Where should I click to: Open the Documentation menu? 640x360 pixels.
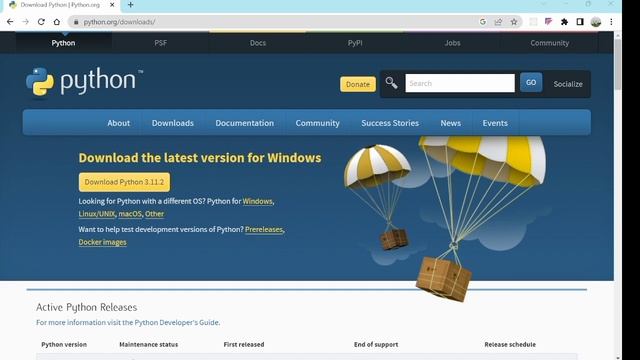(x=244, y=123)
